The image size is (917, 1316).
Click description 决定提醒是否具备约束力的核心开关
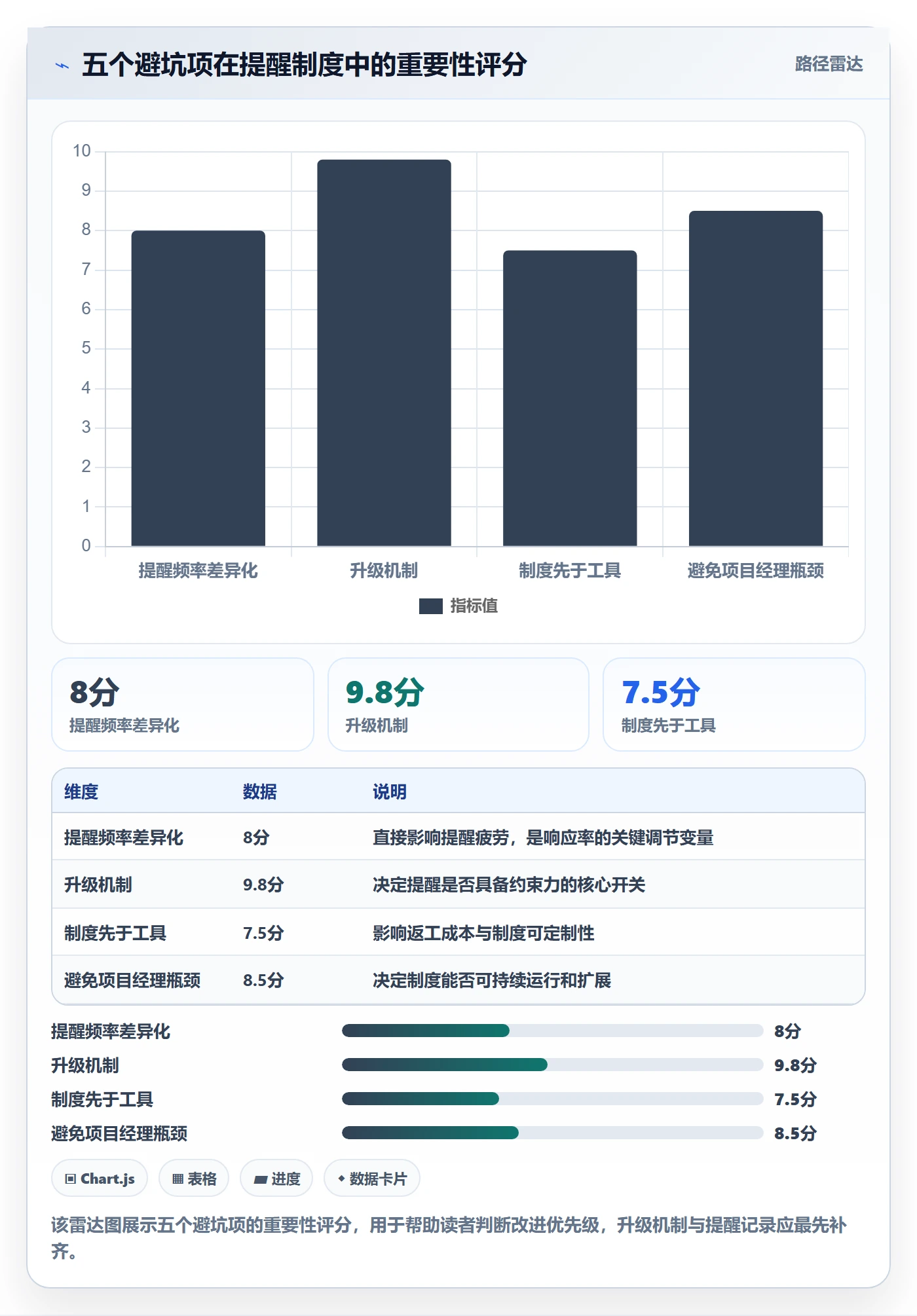click(x=509, y=885)
